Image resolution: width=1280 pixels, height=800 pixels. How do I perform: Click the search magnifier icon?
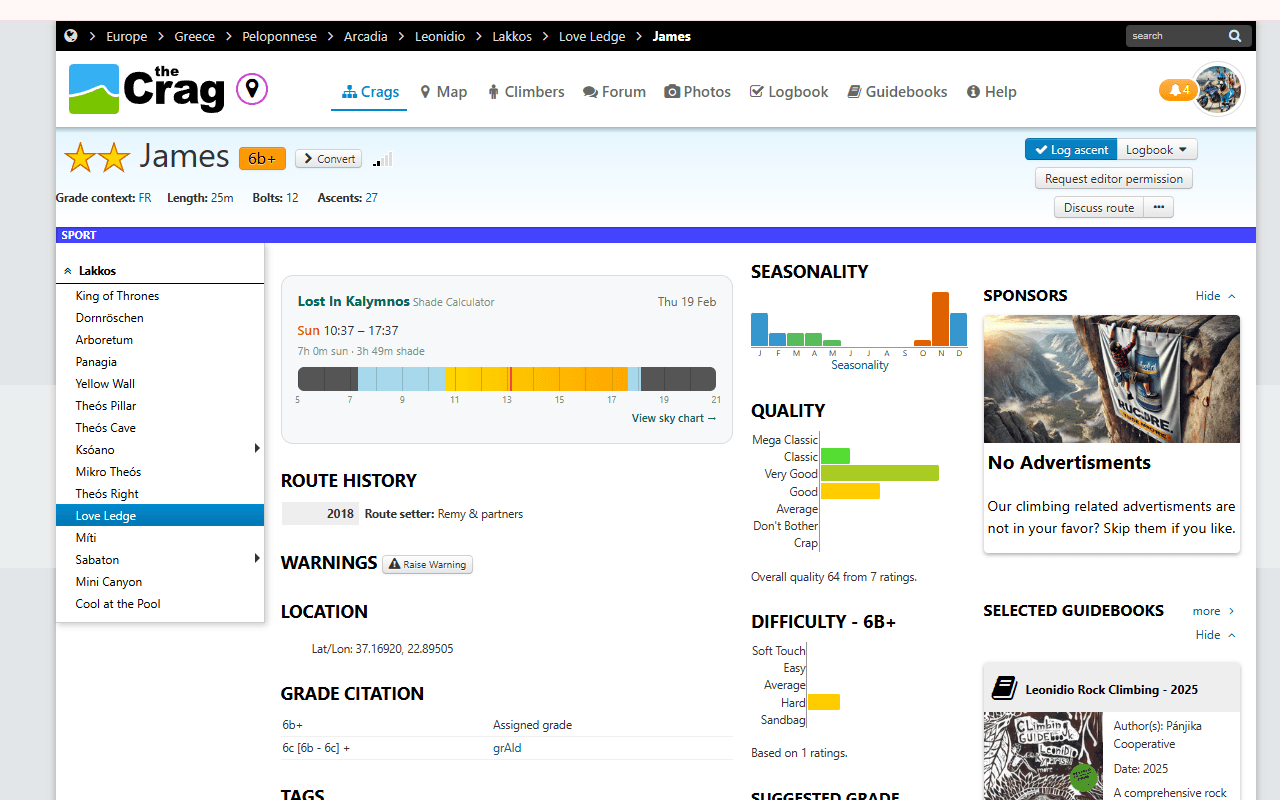tap(1236, 36)
